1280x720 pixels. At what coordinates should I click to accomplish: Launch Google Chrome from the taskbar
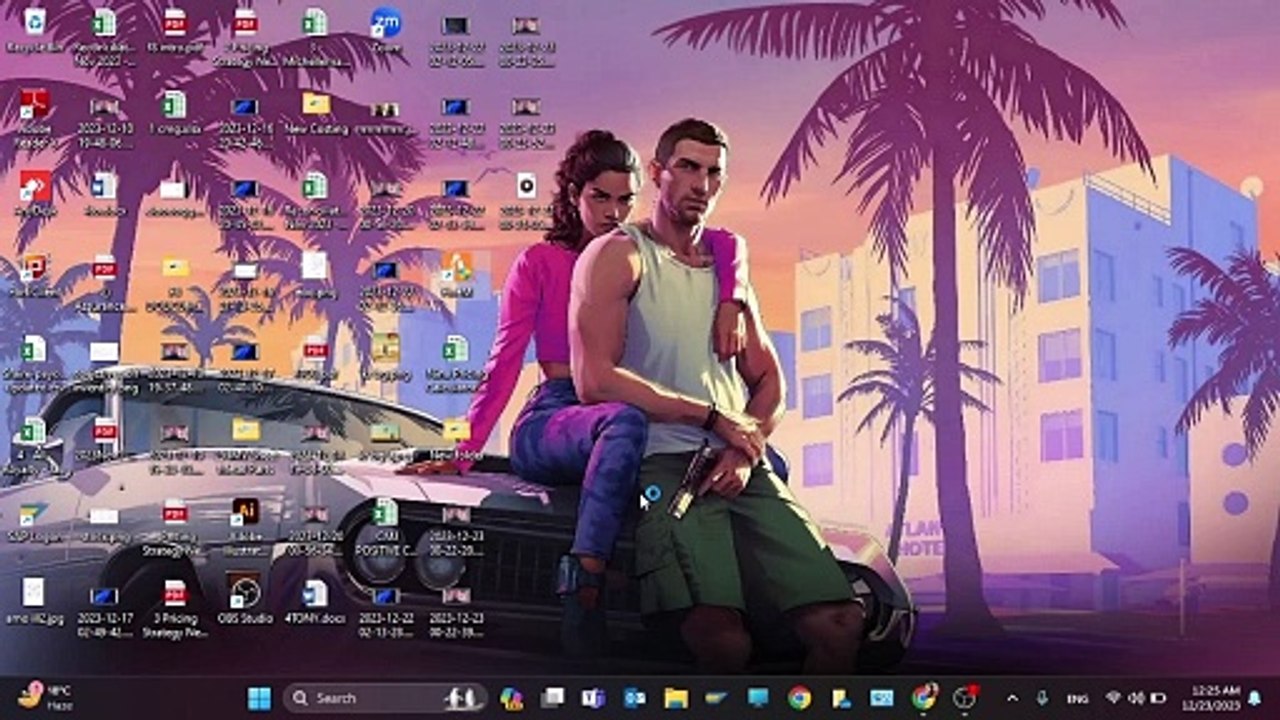(x=799, y=698)
